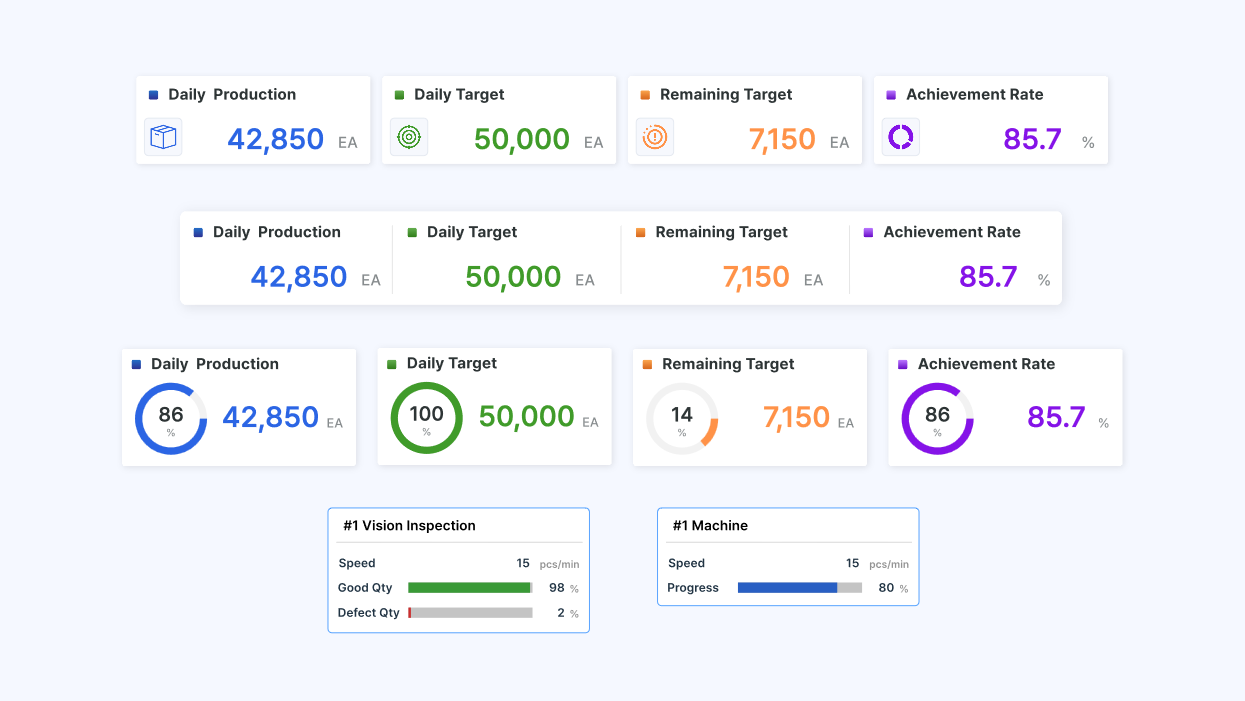1245x701 pixels.
Task: Click the #1 Vision Inspection panel title
Action: click(x=409, y=526)
